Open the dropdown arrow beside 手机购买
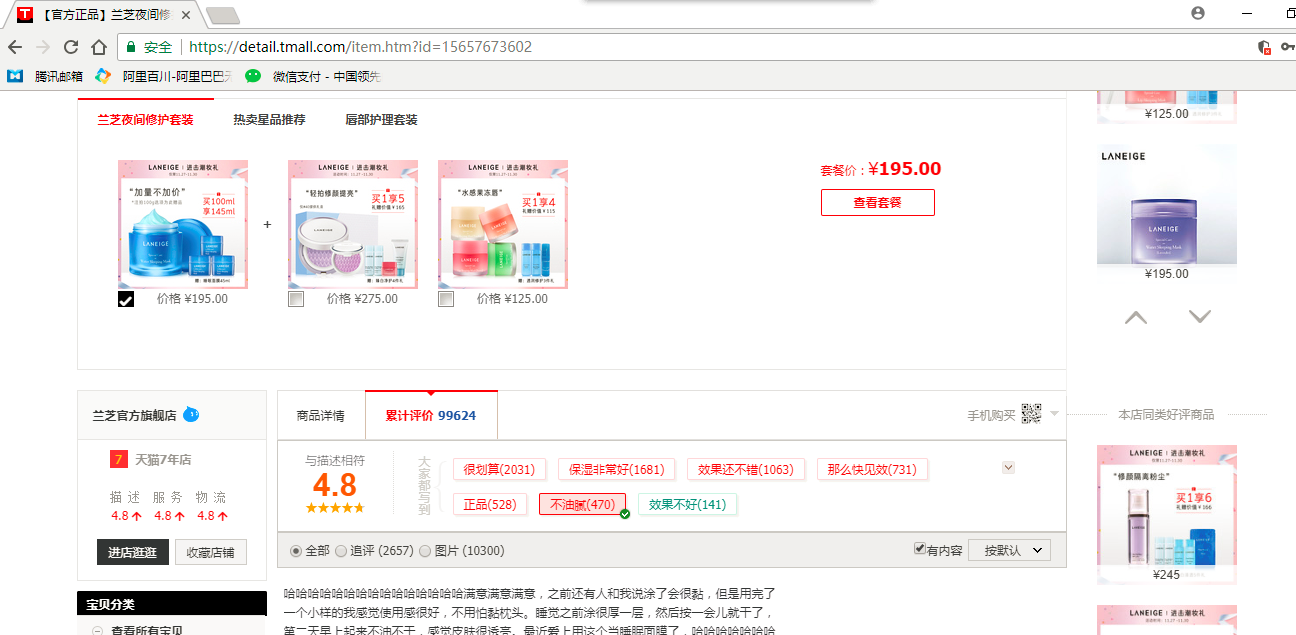 pyautogui.click(x=1054, y=414)
